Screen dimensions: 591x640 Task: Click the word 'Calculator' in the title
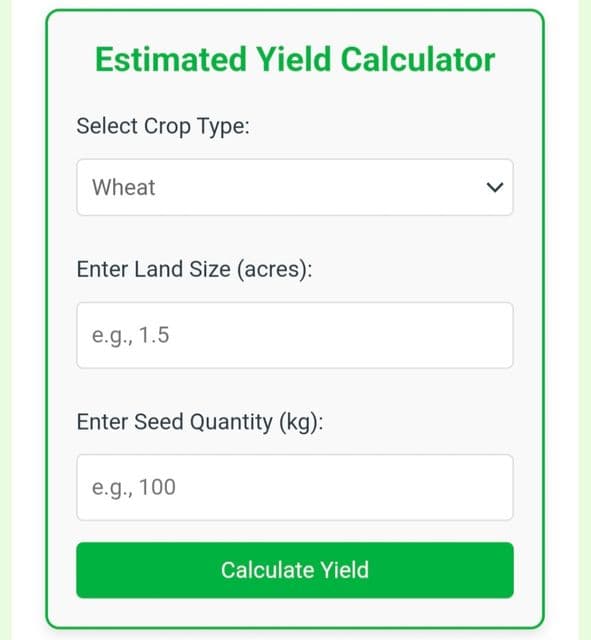click(x=418, y=60)
